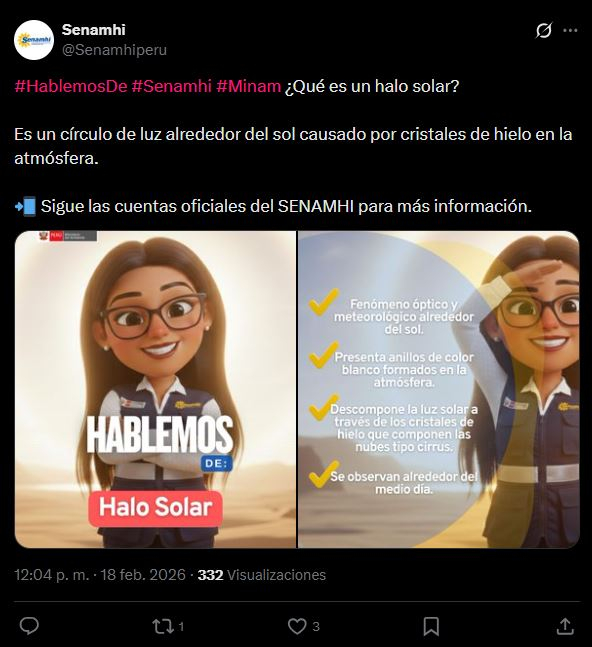This screenshot has width=592, height=647.
Task: Click the phone arrow emoji
Action: click(x=26, y=206)
